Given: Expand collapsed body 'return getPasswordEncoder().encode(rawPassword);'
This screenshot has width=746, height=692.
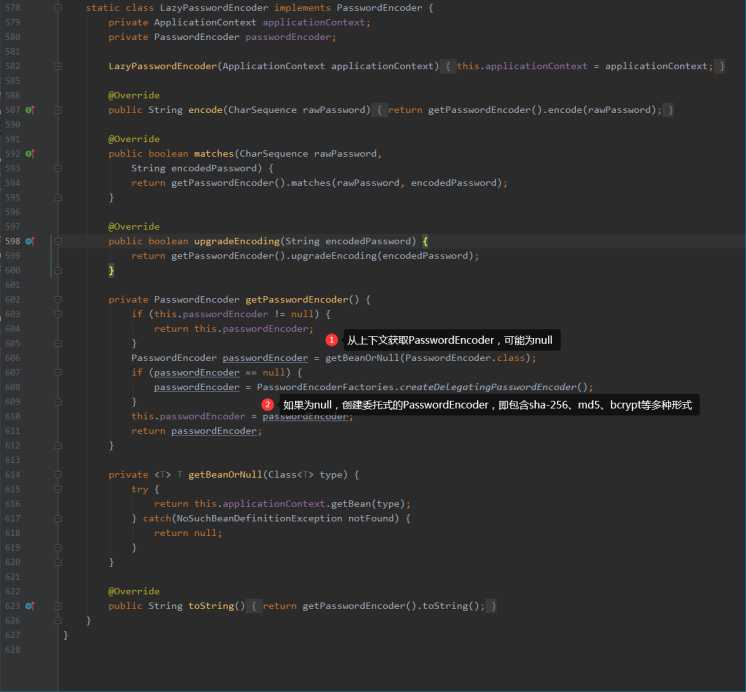Looking at the screenshot, I should 524,110.
